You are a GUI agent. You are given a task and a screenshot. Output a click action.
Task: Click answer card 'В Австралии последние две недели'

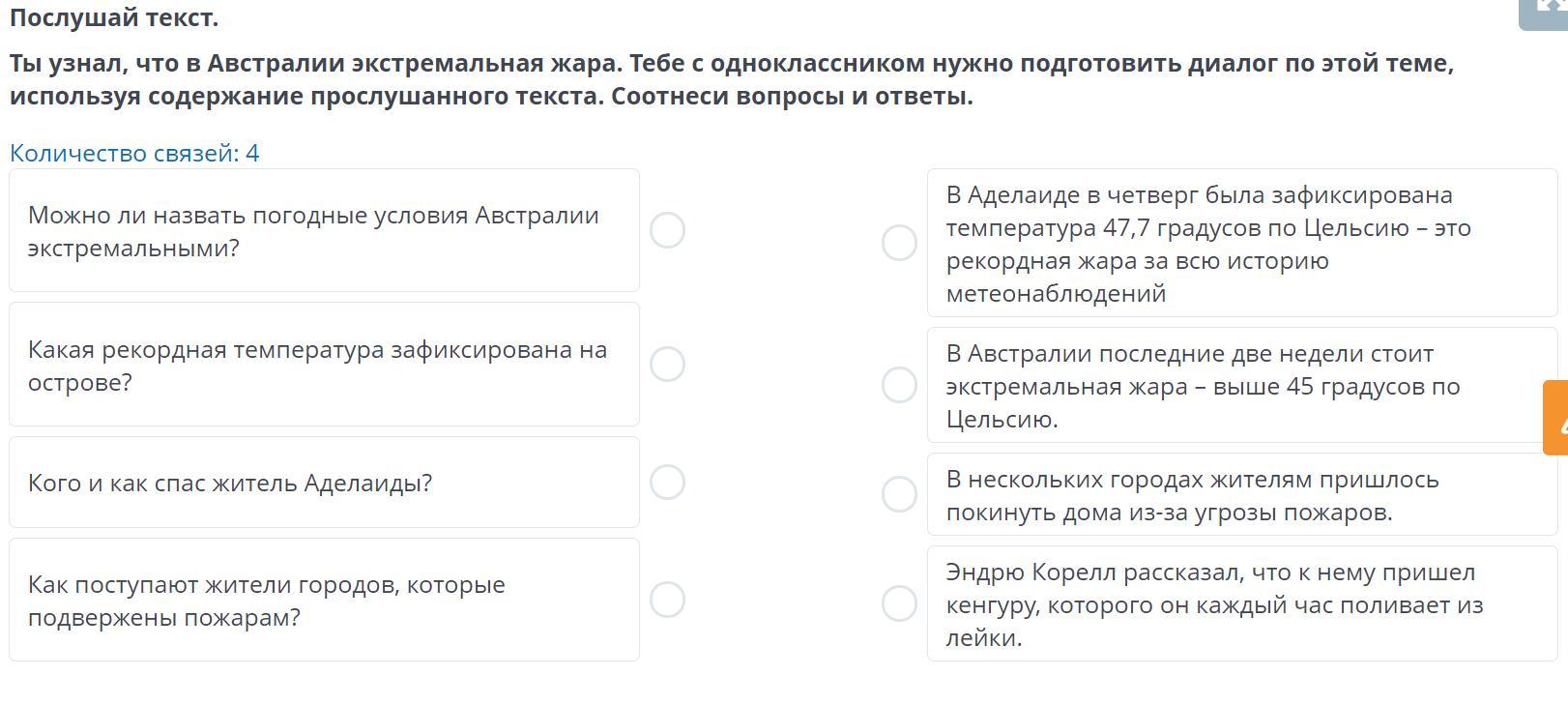(1241, 386)
